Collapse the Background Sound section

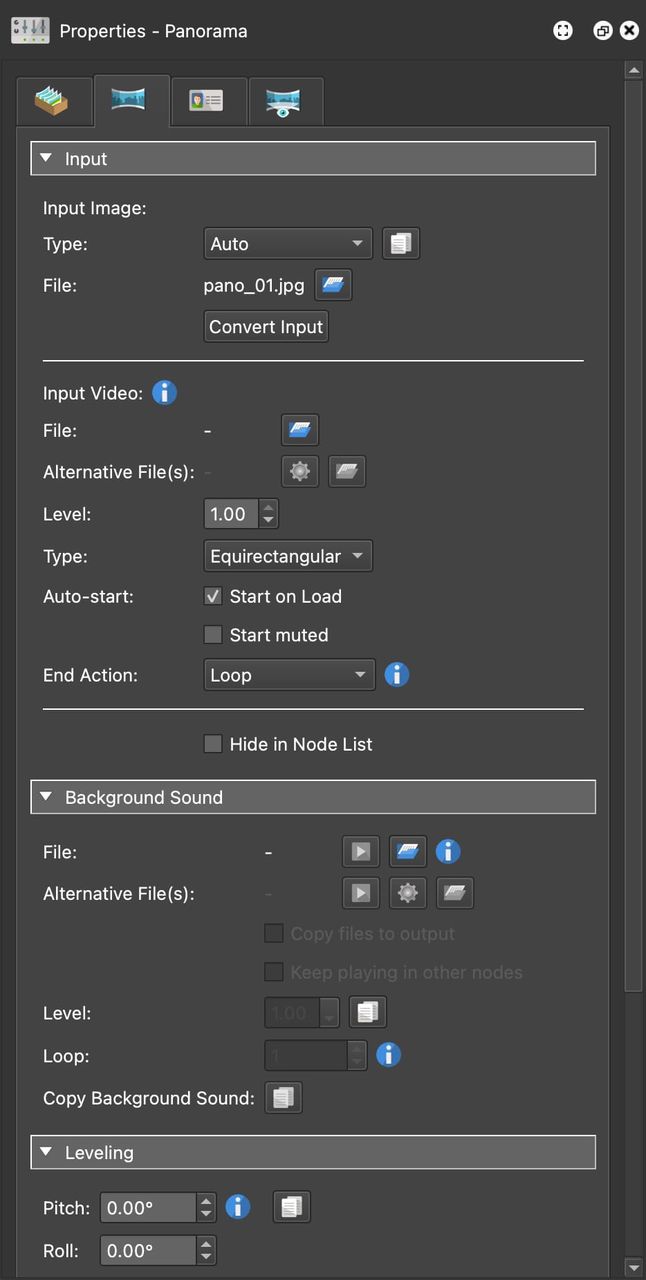(x=45, y=798)
